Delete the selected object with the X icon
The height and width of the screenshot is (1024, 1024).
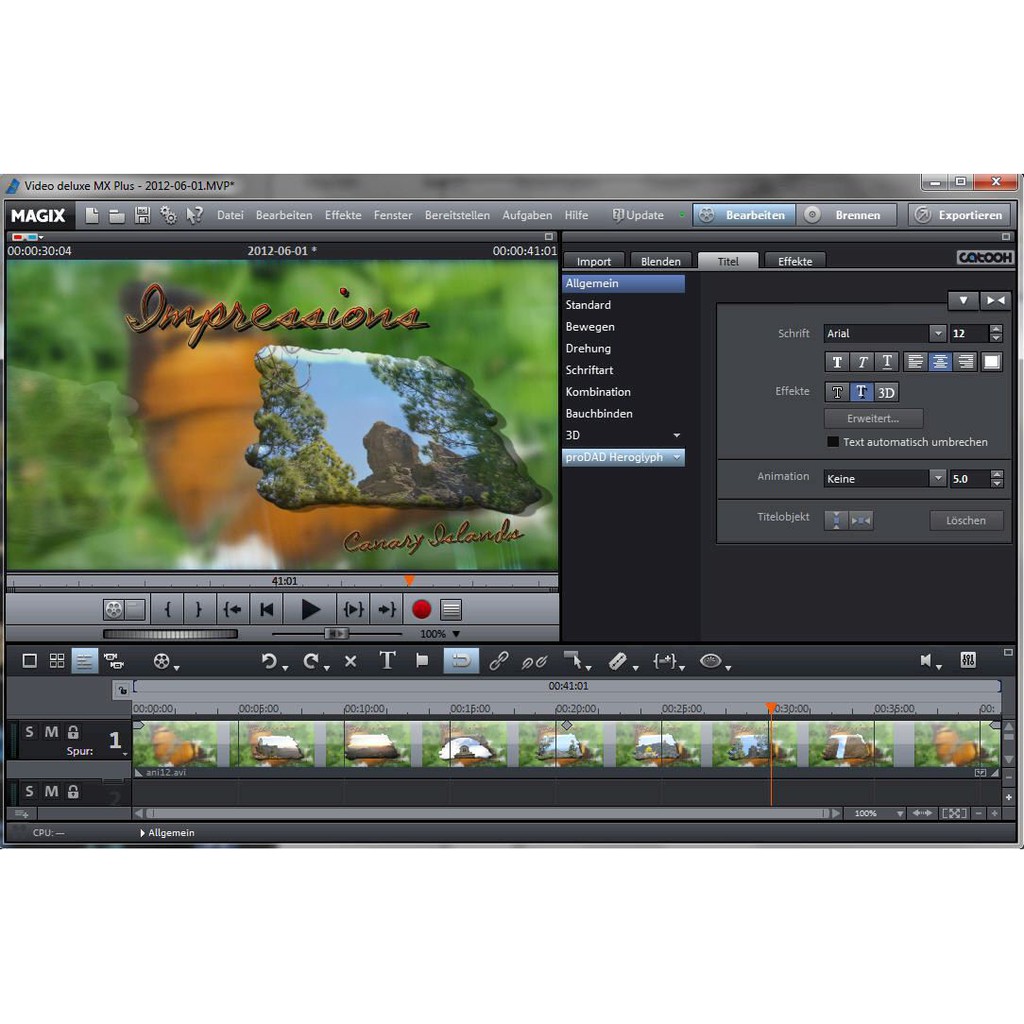tap(351, 662)
